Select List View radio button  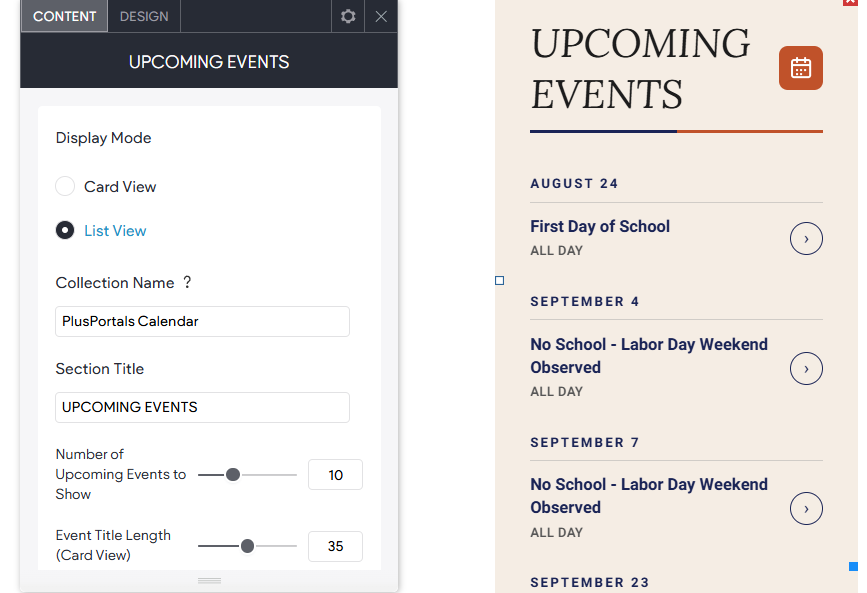click(x=65, y=230)
